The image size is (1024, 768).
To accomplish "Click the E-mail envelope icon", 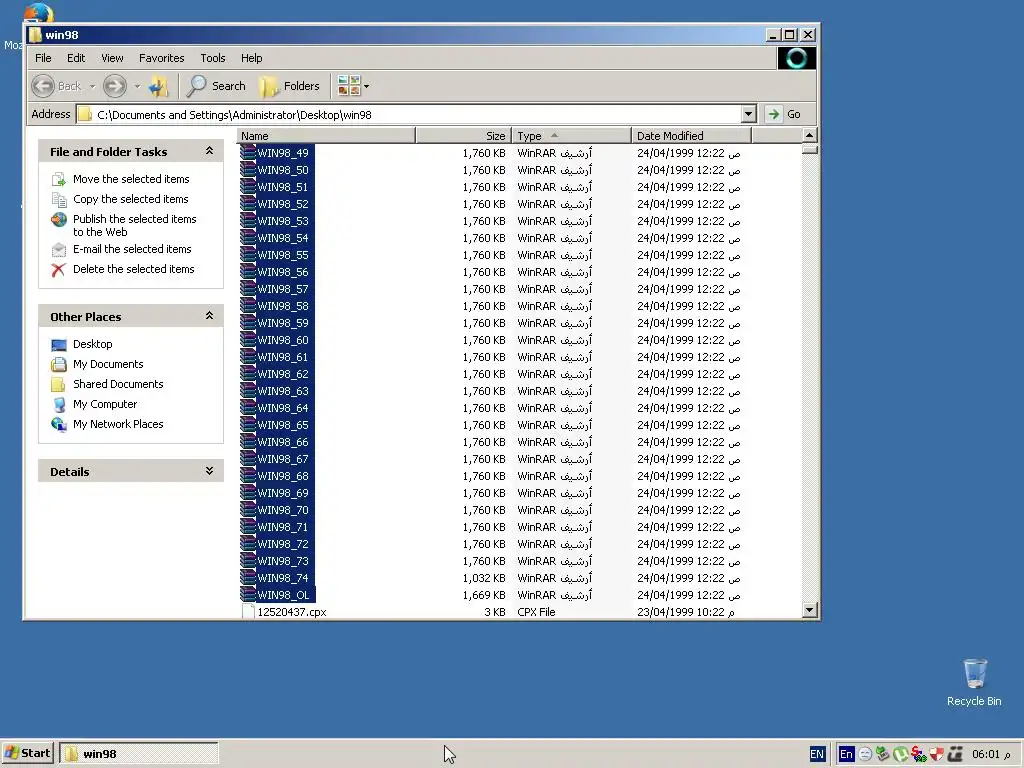I will point(59,249).
